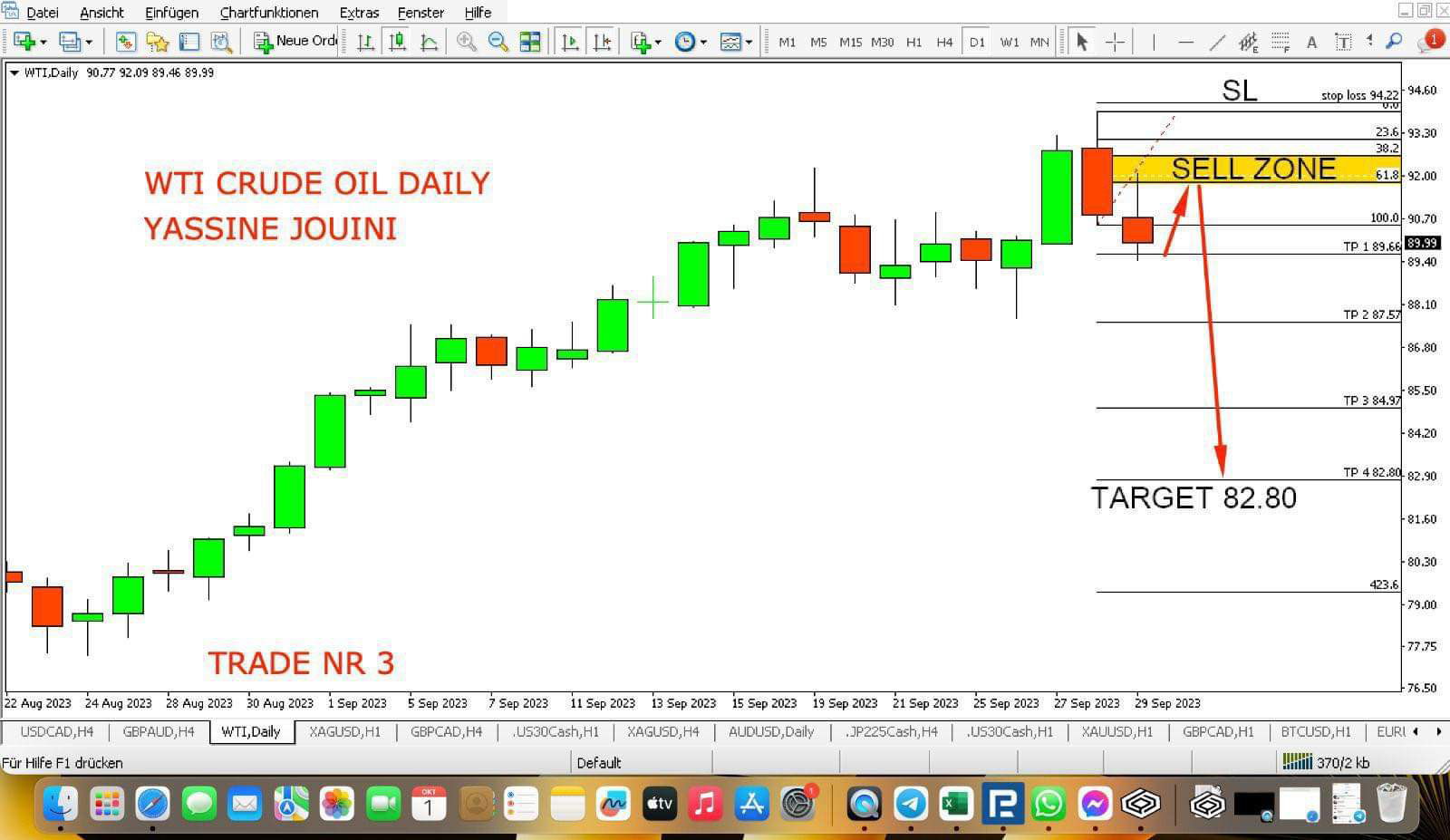Open the periodicity clock dropdown
Screen dimensions: 1450x840
point(703,42)
